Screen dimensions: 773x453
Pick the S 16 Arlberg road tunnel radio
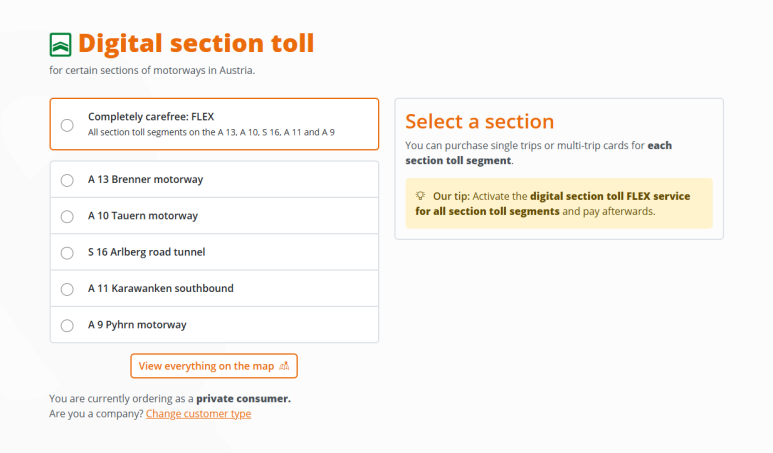point(67,253)
